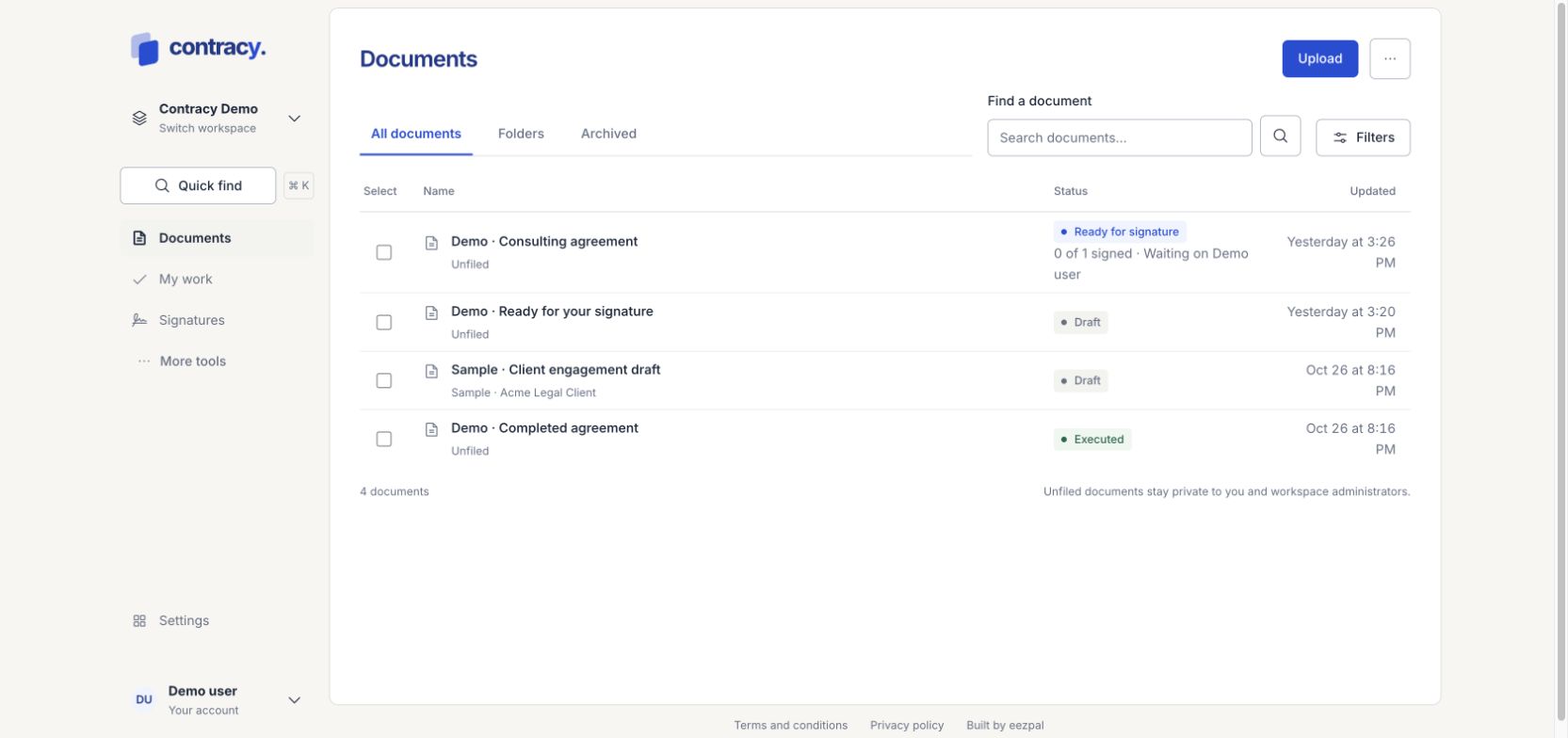Tick checkbox for Demo · Ready for your signature
1568x738 pixels.
[x=383, y=322]
